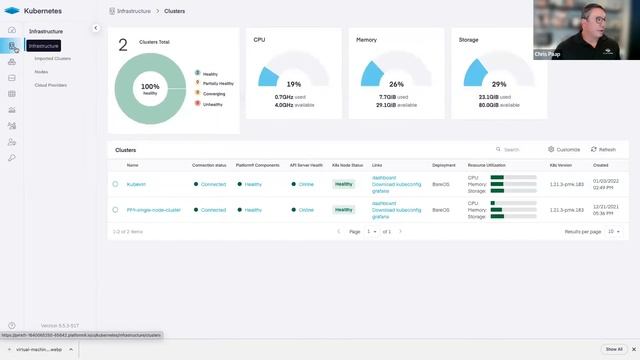Click PF9-single-node-cluster's Storage utilization bar

pos(513,216)
